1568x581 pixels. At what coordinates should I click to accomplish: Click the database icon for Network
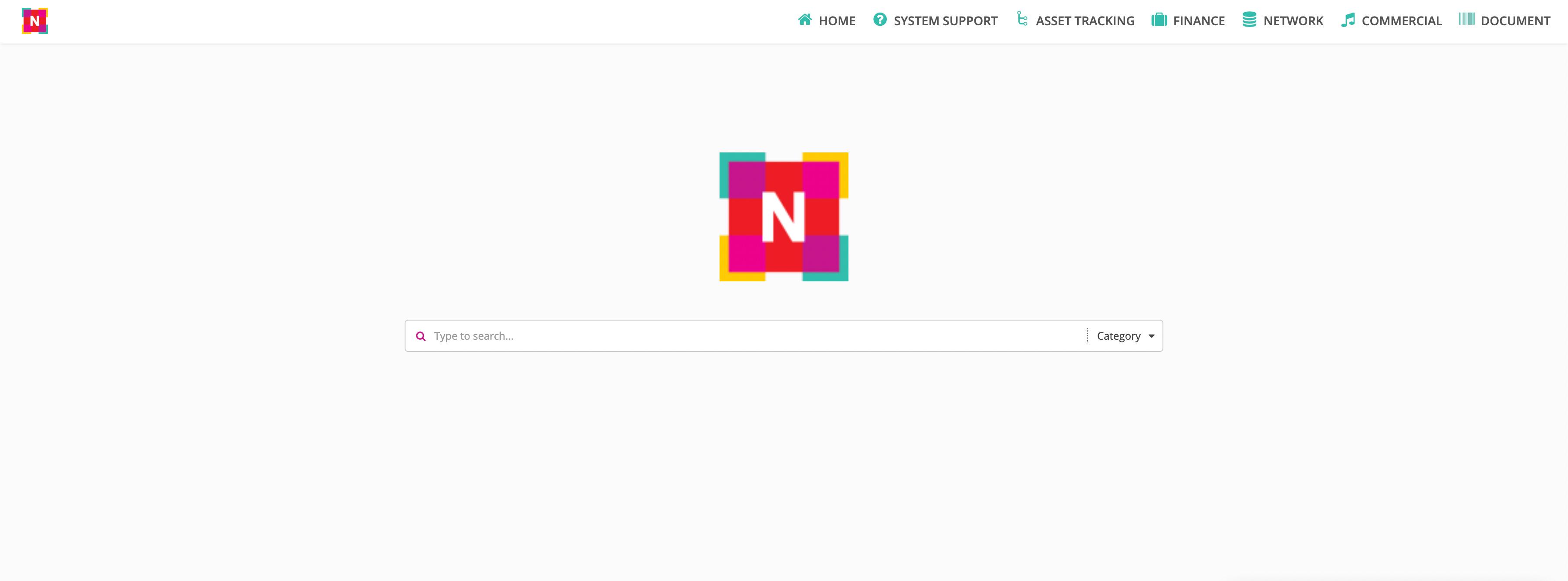pos(1249,20)
